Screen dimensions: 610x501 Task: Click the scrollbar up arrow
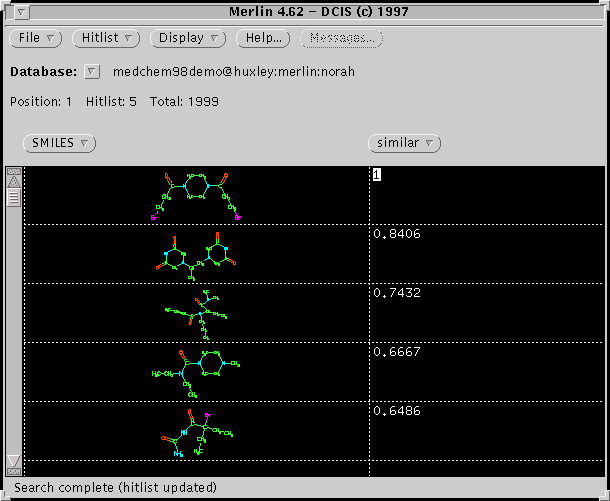14,182
